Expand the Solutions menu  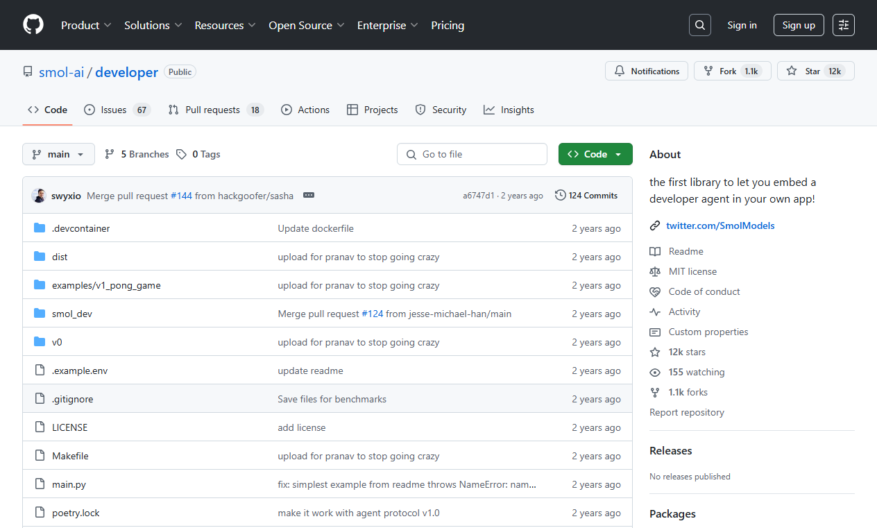[153, 25]
